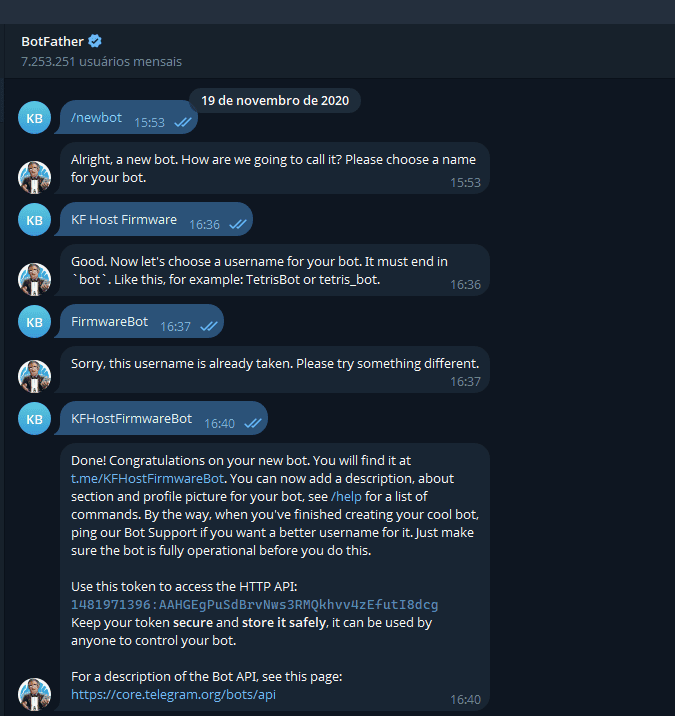Click BotFather avatar beside 'Sorry, this username' message
This screenshot has width=675, height=716.
coord(34,376)
